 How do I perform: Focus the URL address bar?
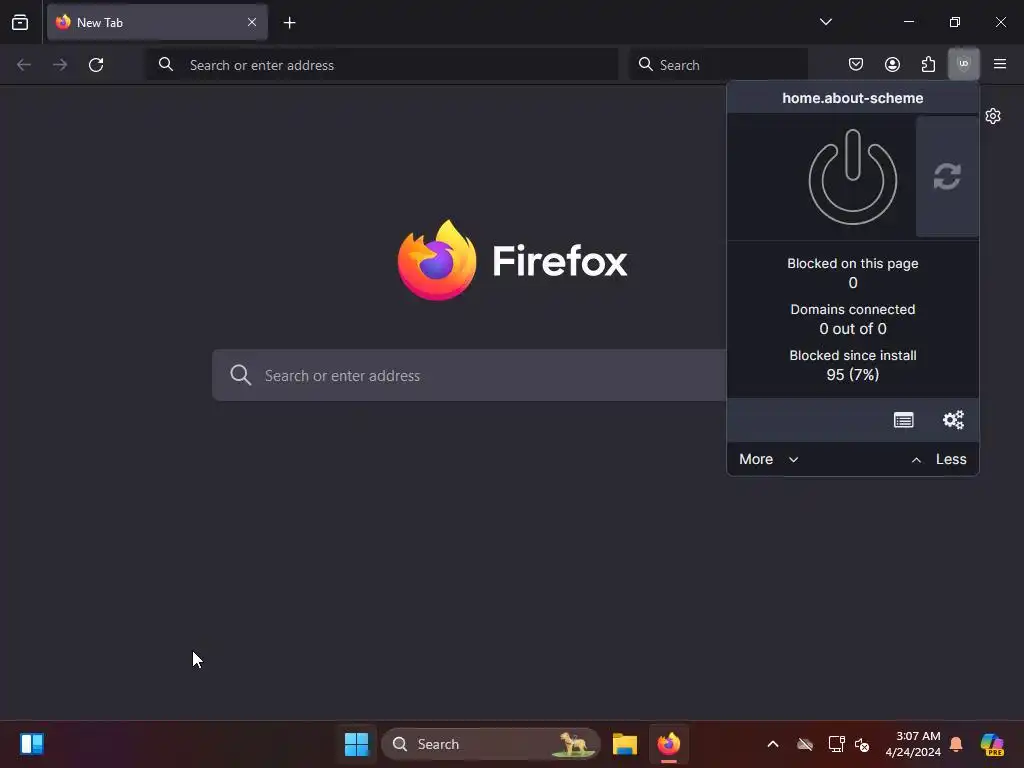[x=381, y=65]
